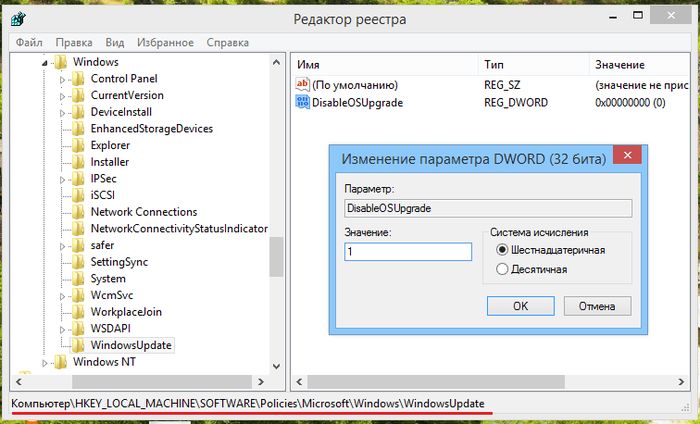This screenshot has width=700, height=424.
Task: Select the Шестнадцатеричная radio button
Action: (x=502, y=249)
